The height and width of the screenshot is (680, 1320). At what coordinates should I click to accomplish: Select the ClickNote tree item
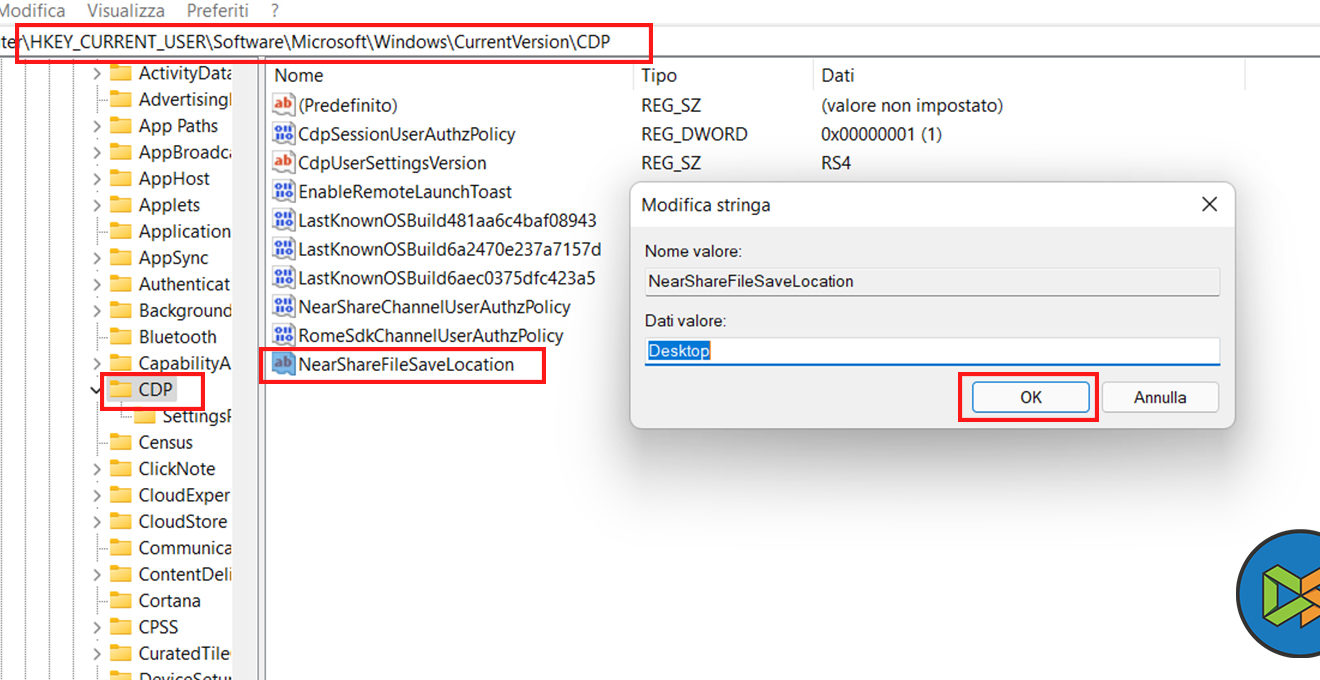(176, 469)
